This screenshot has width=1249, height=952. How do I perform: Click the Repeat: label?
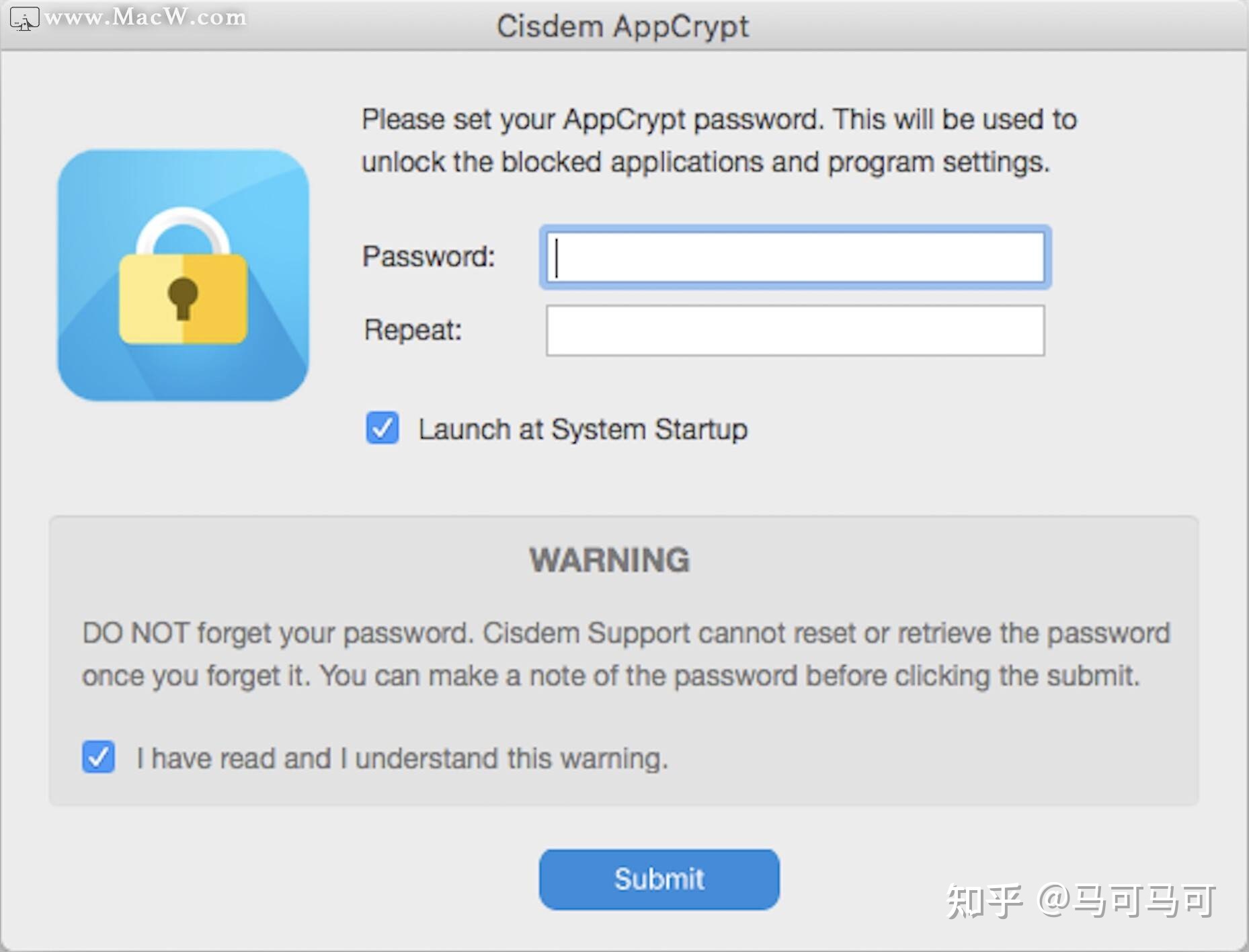(413, 330)
